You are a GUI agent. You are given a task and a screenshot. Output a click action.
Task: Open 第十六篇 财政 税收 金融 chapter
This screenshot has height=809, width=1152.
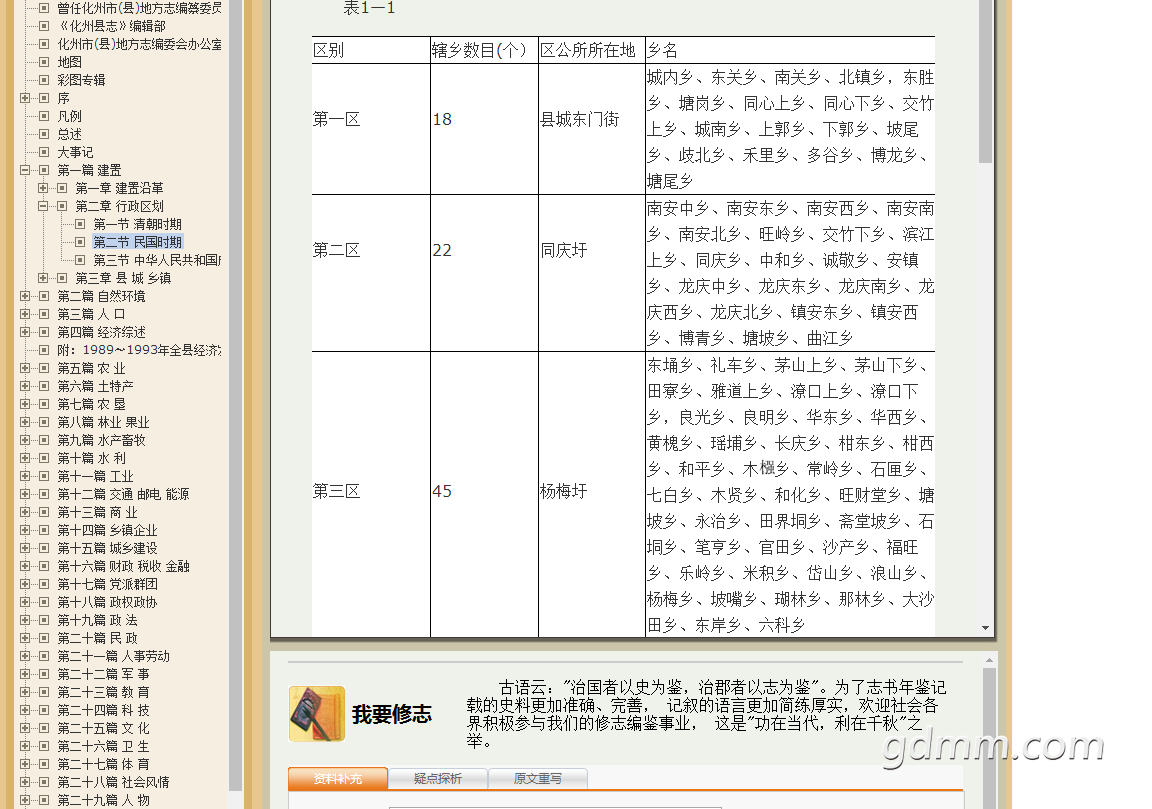(x=123, y=566)
